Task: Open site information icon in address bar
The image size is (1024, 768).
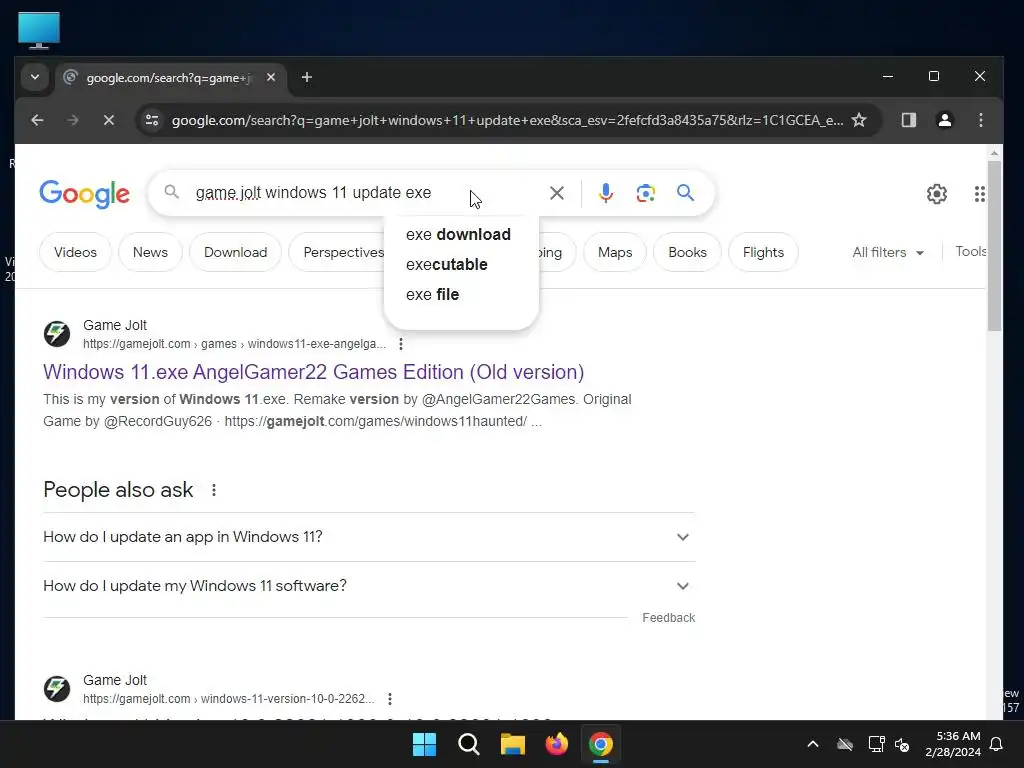Action: (x=152, y=120)
